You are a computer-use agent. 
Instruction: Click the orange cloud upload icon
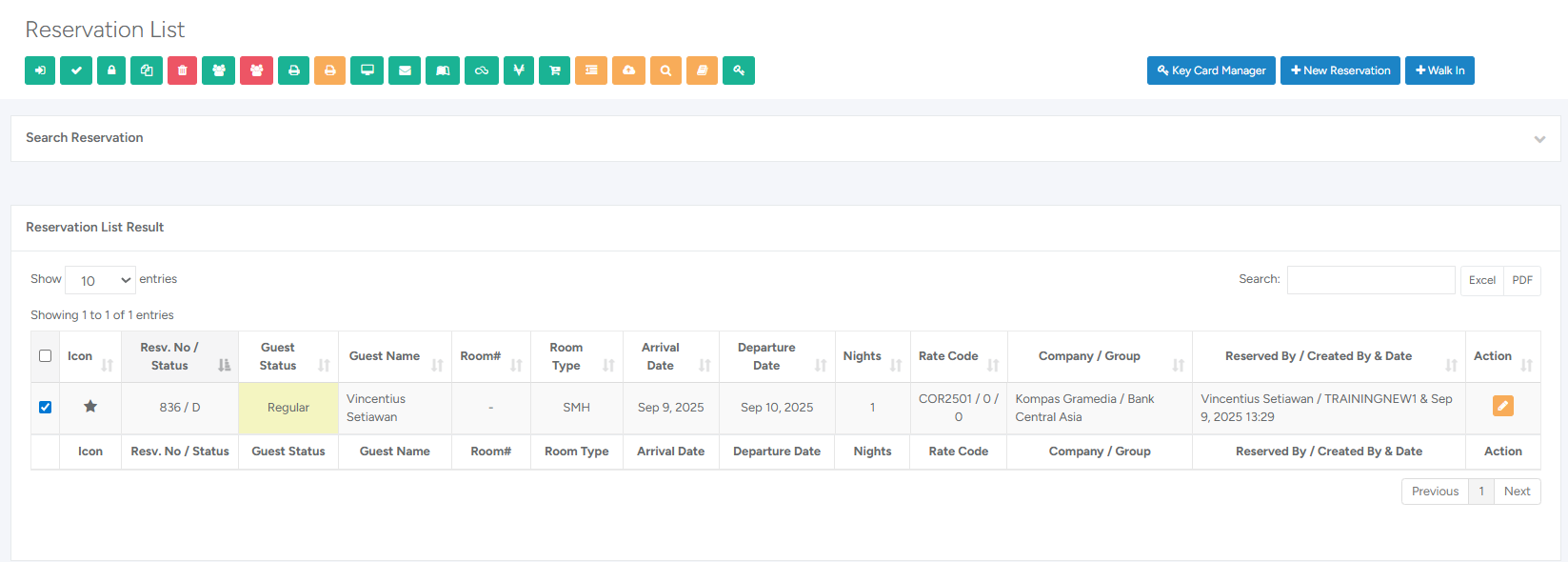click(628, 70)
